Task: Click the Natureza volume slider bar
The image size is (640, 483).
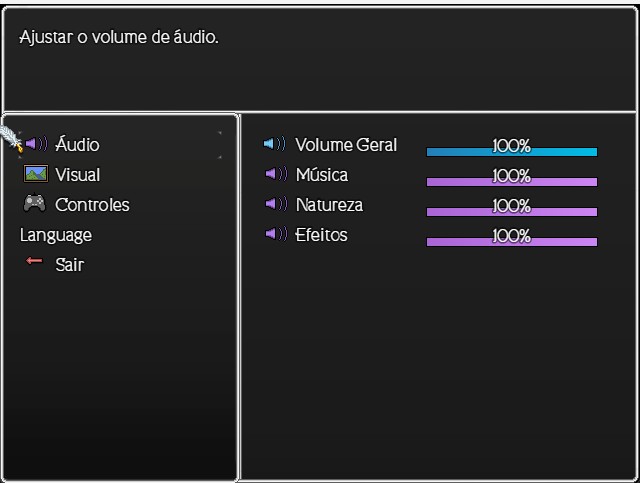Action: (512, 211)
